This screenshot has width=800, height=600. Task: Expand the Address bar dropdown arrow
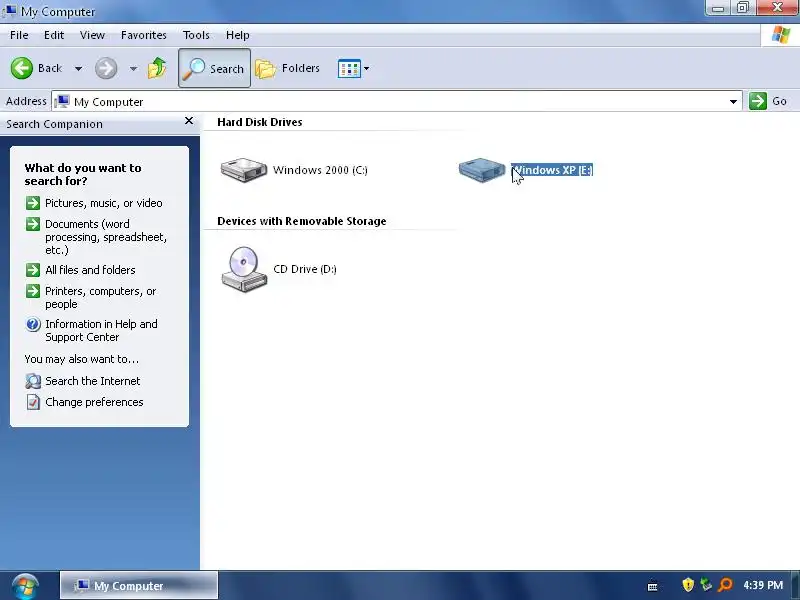click(733, 102)
